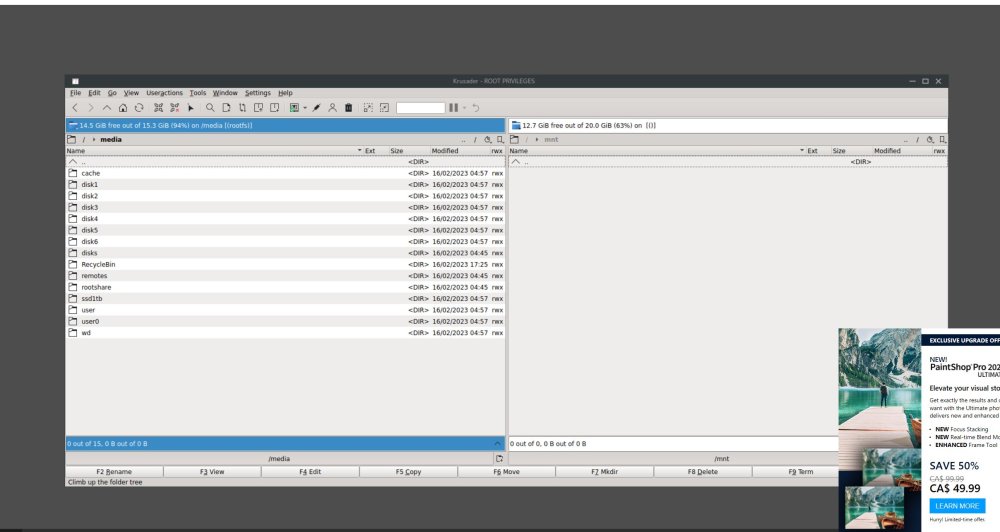The height and width of the screenshot is (532, 1000).
Task: Open the Search magnifier tool
Action: (210, 108)
